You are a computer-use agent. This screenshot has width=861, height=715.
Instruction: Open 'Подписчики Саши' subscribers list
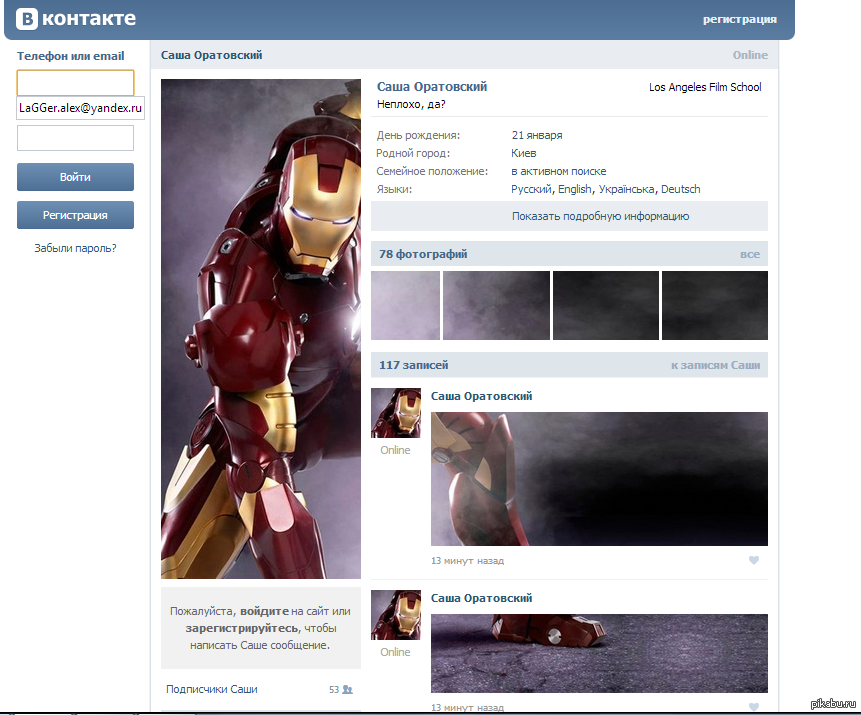pos(212,689)
